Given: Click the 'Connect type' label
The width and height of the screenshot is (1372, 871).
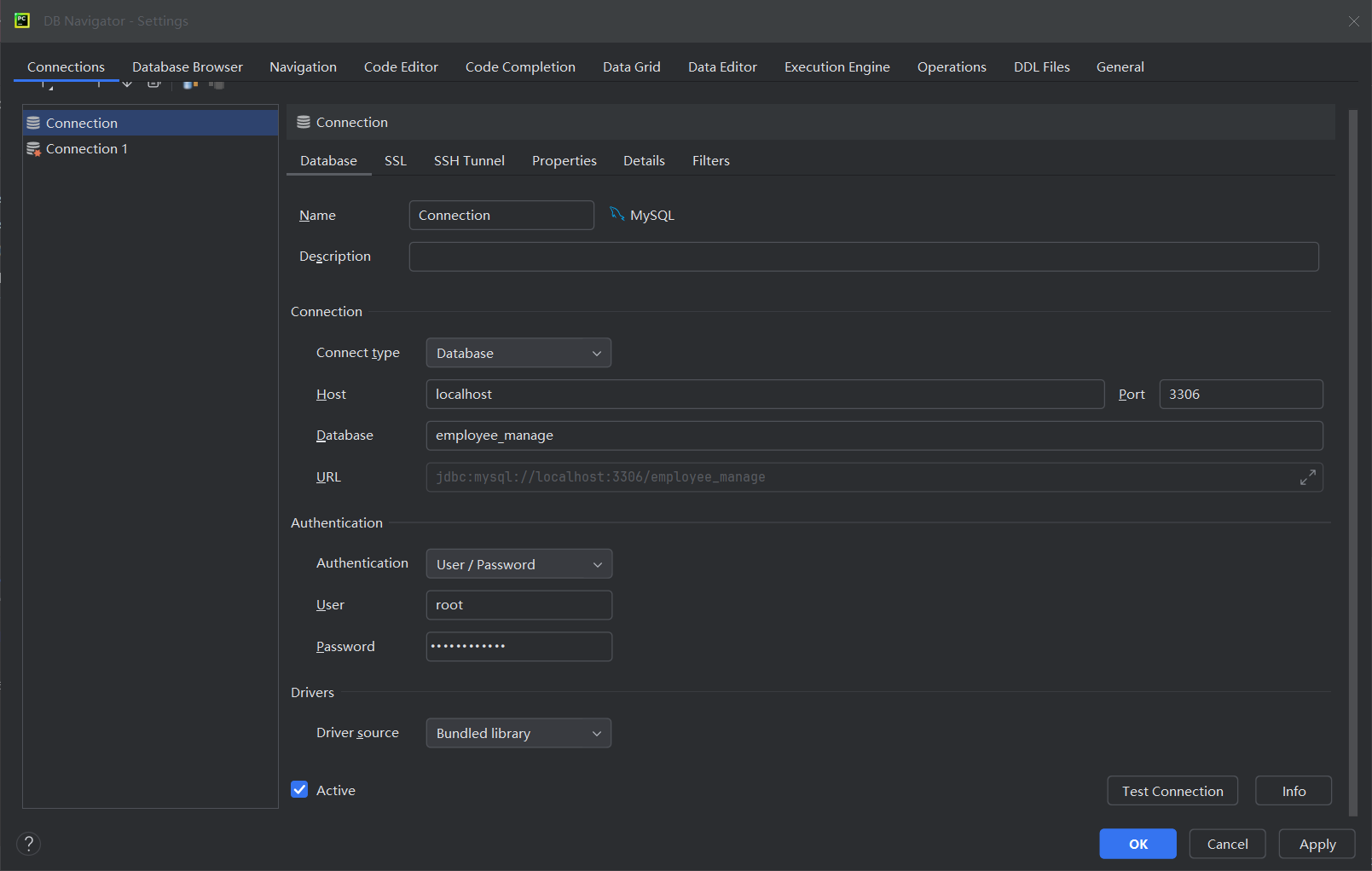Looking at the screenshot, I should point(357,352).
